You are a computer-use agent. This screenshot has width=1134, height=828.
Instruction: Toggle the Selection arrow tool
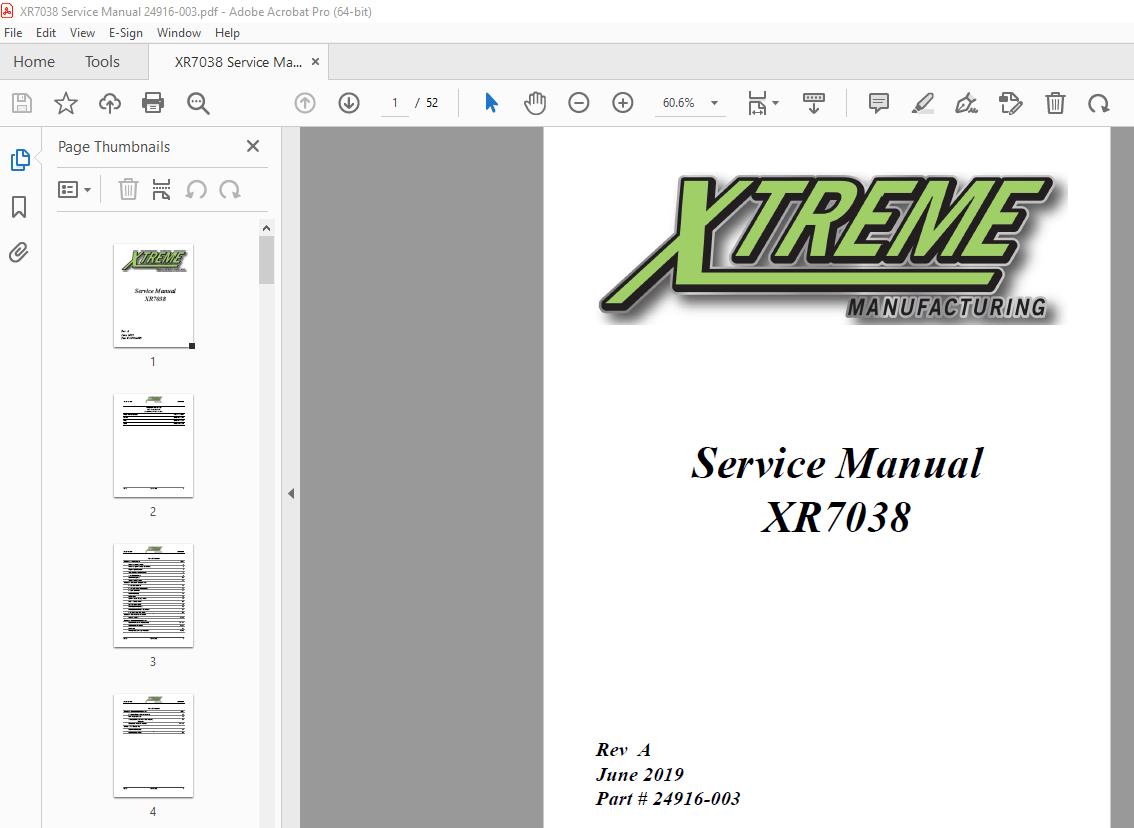click(491, 102)
